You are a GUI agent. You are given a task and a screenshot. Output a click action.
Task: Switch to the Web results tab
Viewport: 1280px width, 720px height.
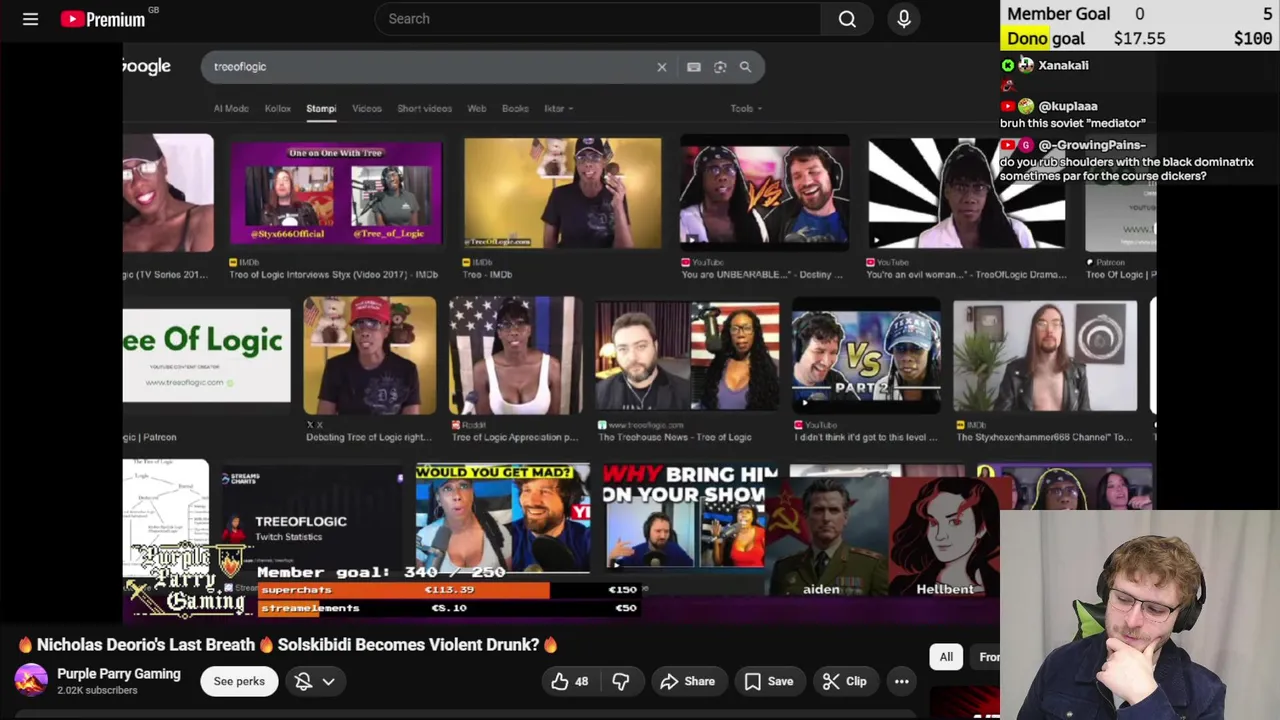point(477,108)
